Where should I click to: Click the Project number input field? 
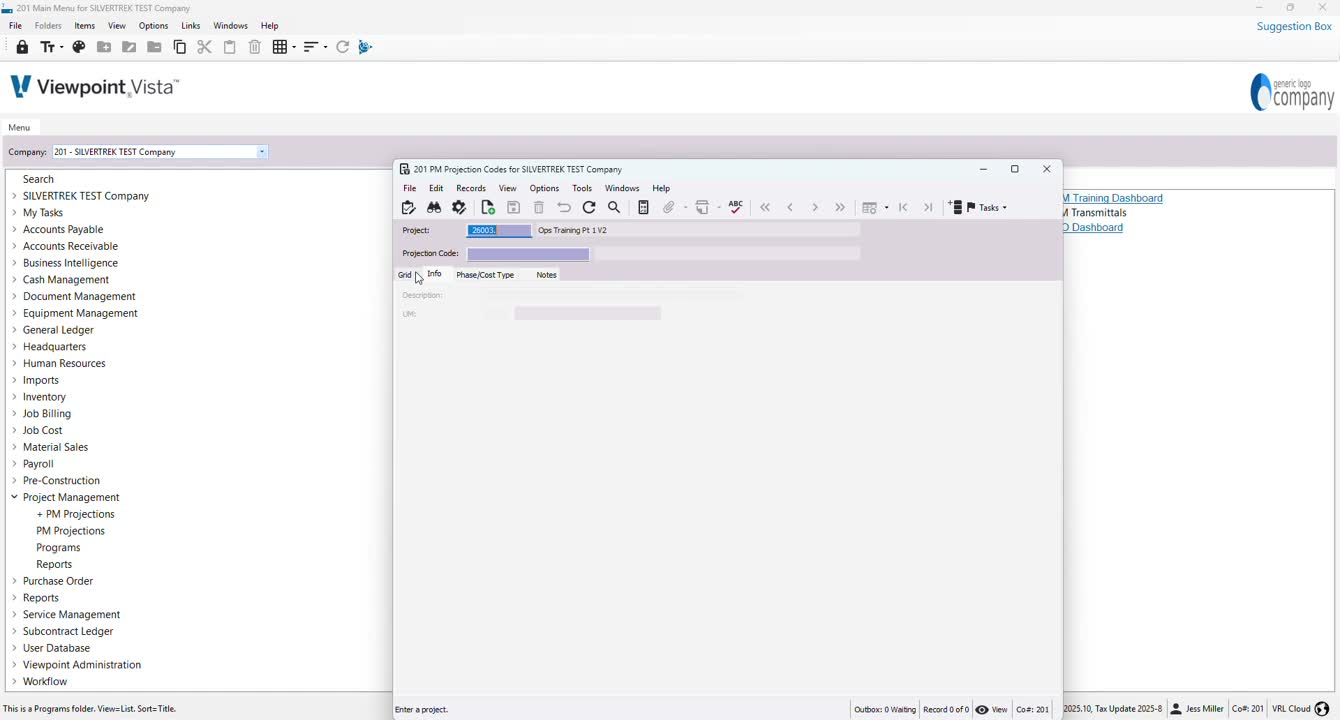tap(499, 230)
